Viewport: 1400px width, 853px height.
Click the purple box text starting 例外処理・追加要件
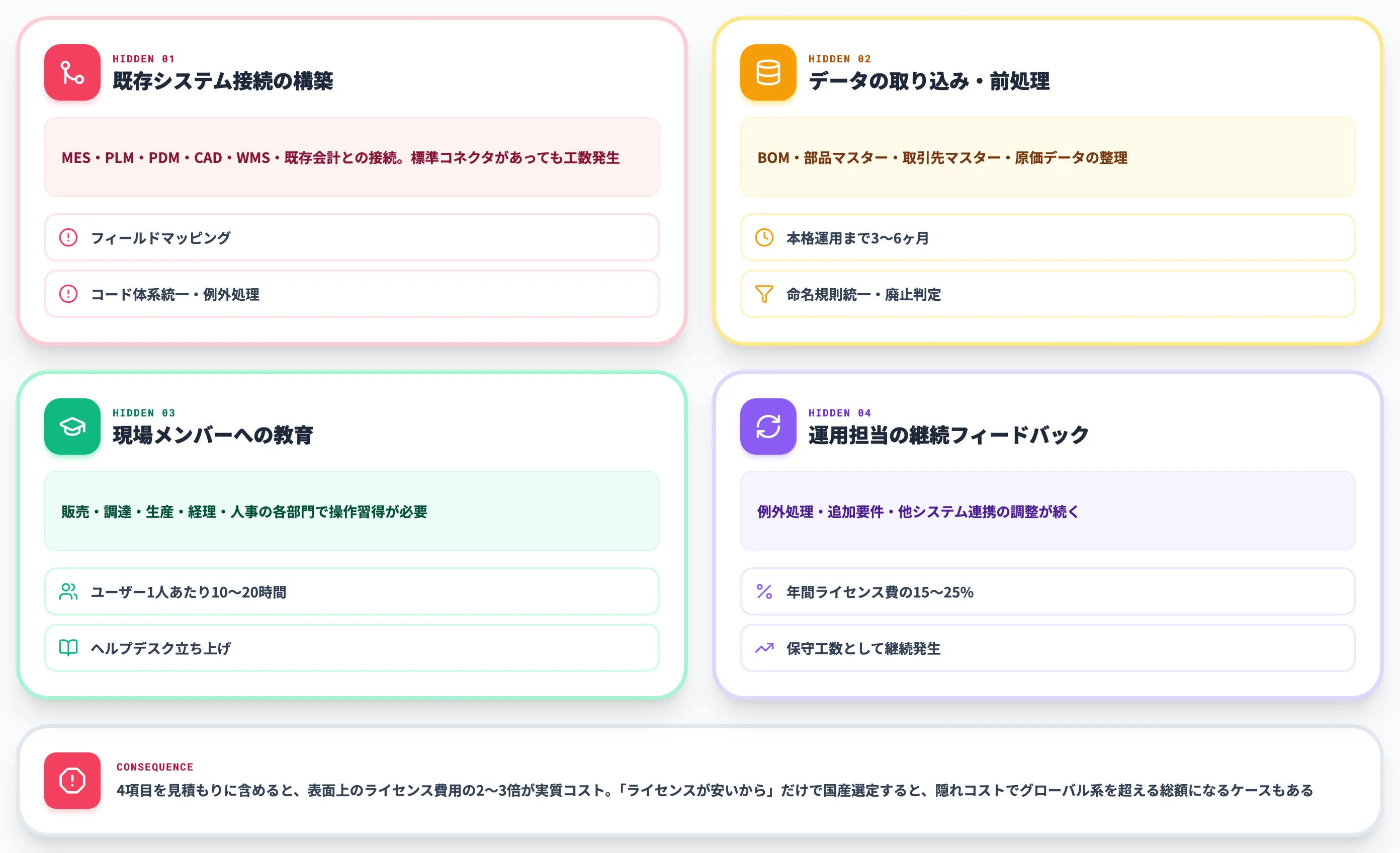click(918, 511)
